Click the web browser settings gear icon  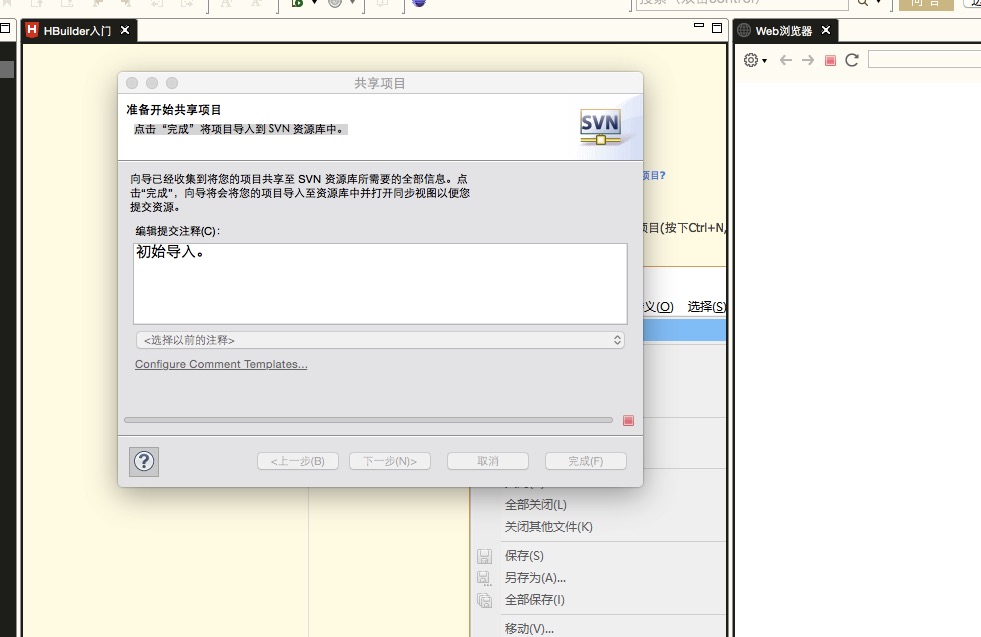tap(751, 60)
